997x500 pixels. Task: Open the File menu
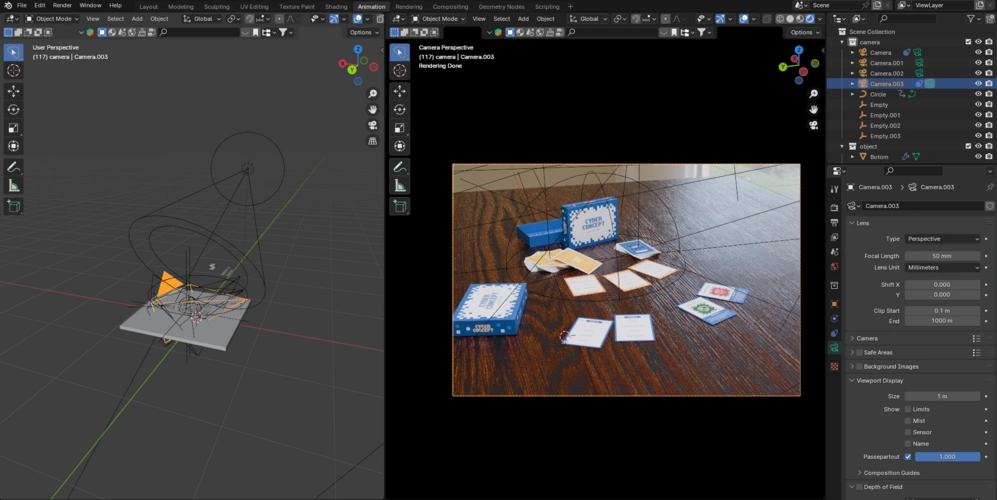click(x=22, y=5)
